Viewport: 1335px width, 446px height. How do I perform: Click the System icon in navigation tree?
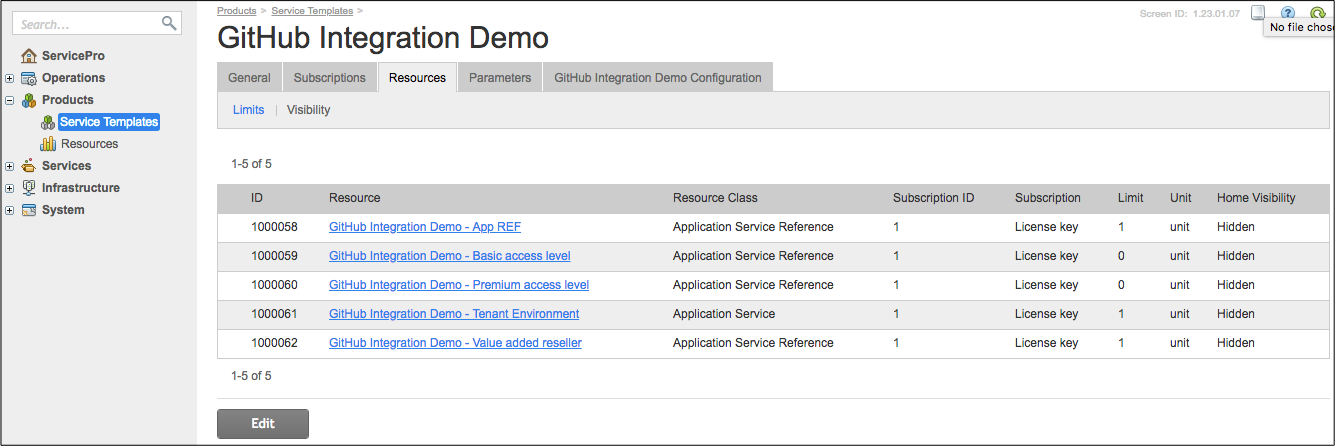29,210
